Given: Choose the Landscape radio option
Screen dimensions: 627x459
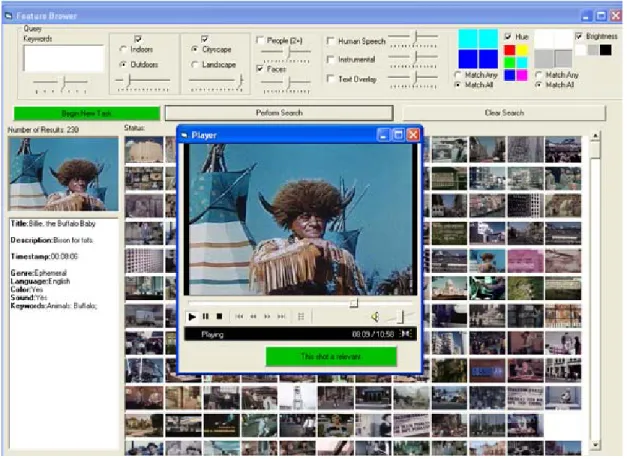Looking at the screenshot, I should coord(195,64).
